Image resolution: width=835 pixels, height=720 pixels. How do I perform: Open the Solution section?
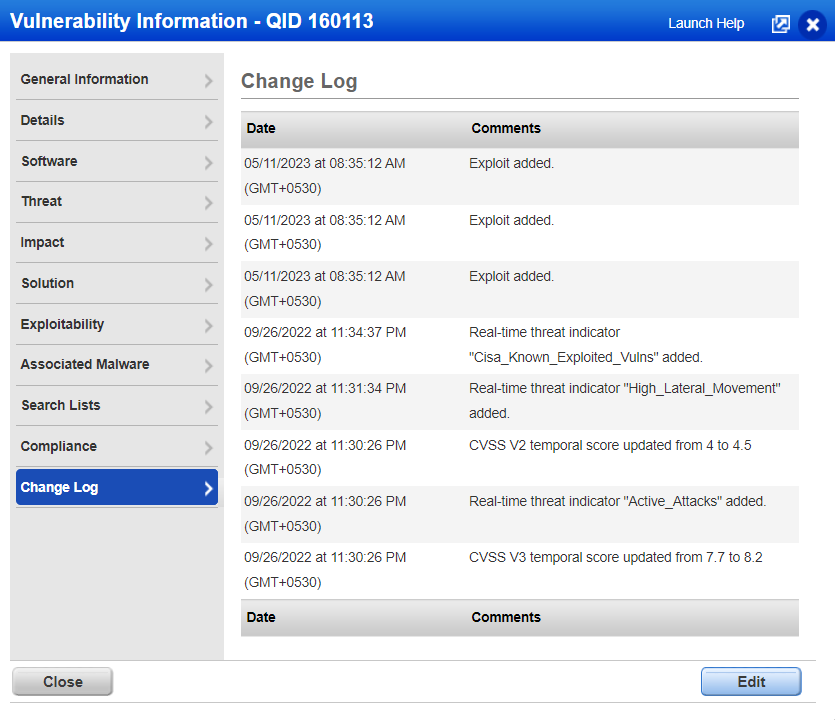pos(117,283)
